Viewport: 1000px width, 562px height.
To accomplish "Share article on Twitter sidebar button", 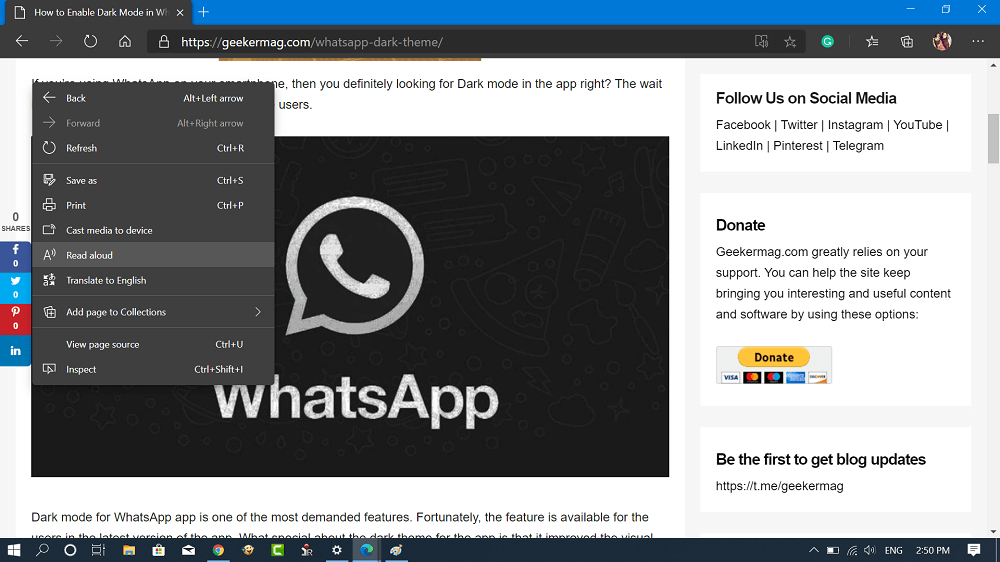I will coord(15,288).
